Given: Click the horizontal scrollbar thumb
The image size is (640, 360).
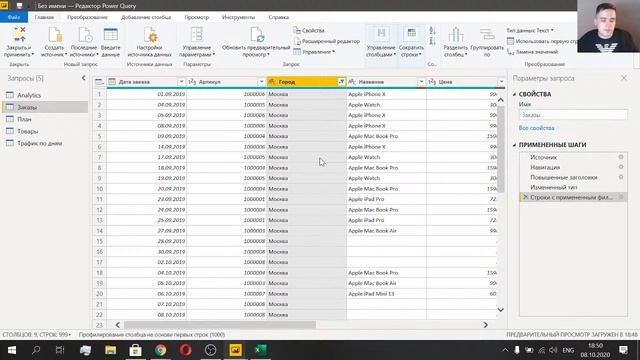Looking at the screenshot, I should (x=220, y=325).
